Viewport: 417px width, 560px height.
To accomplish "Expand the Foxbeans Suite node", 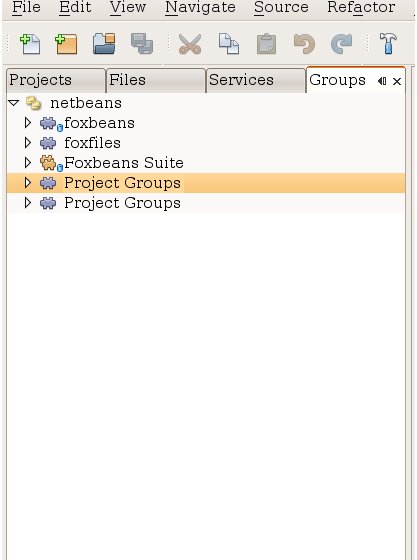I will 27,163.
